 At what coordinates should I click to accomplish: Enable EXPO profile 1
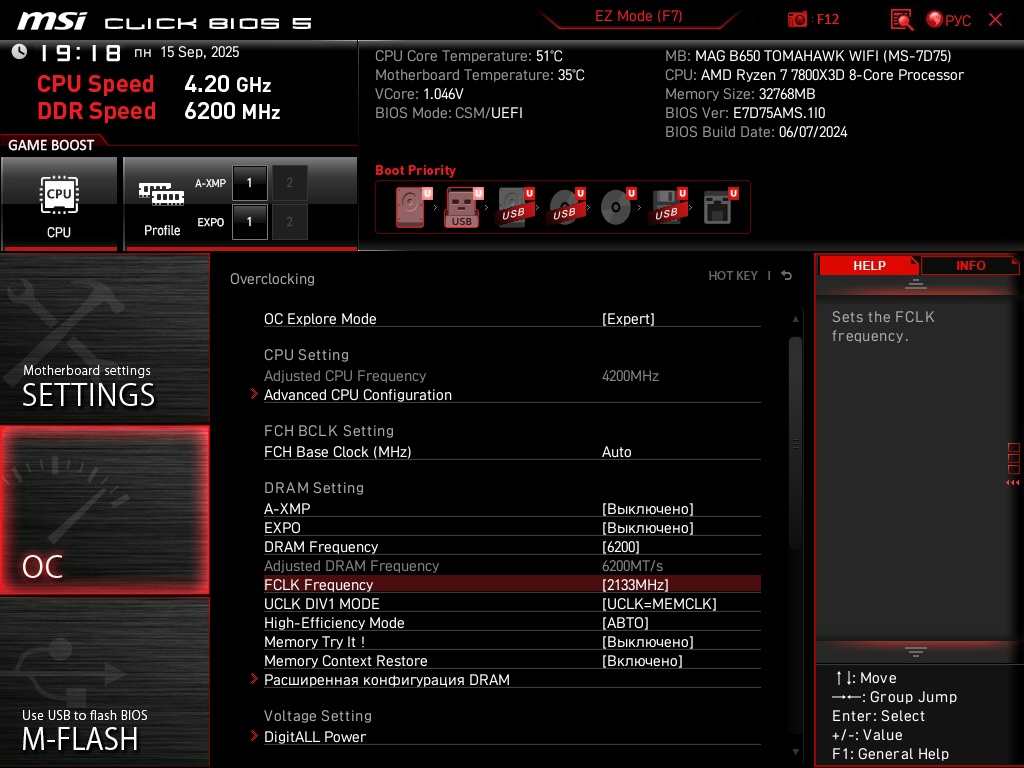tap(249, 222)
